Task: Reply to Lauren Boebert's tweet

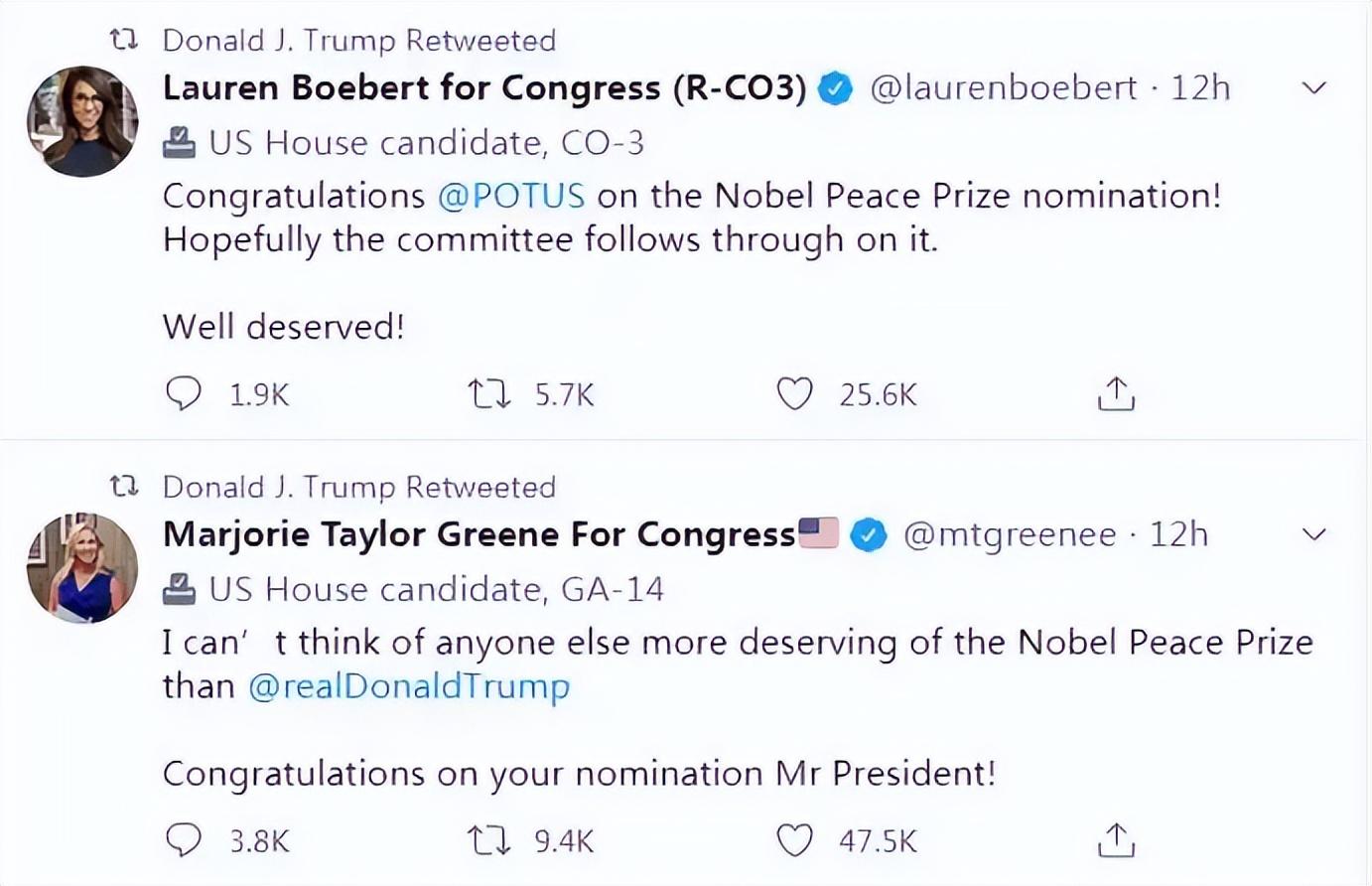Action: [x=184, y=394]
